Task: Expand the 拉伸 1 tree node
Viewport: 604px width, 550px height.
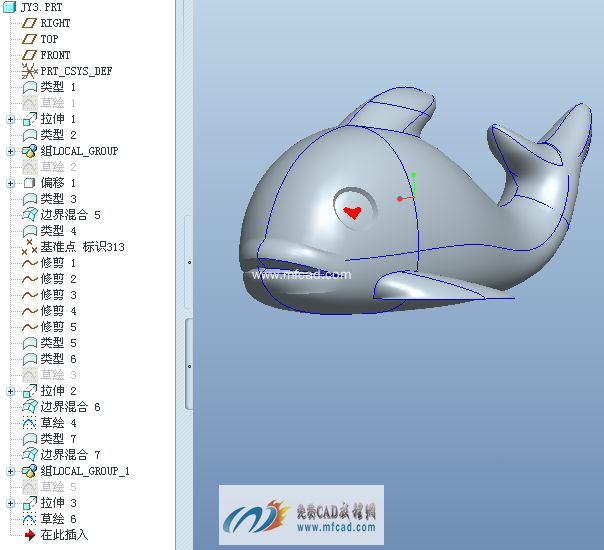Action: [x=11, y=119]
